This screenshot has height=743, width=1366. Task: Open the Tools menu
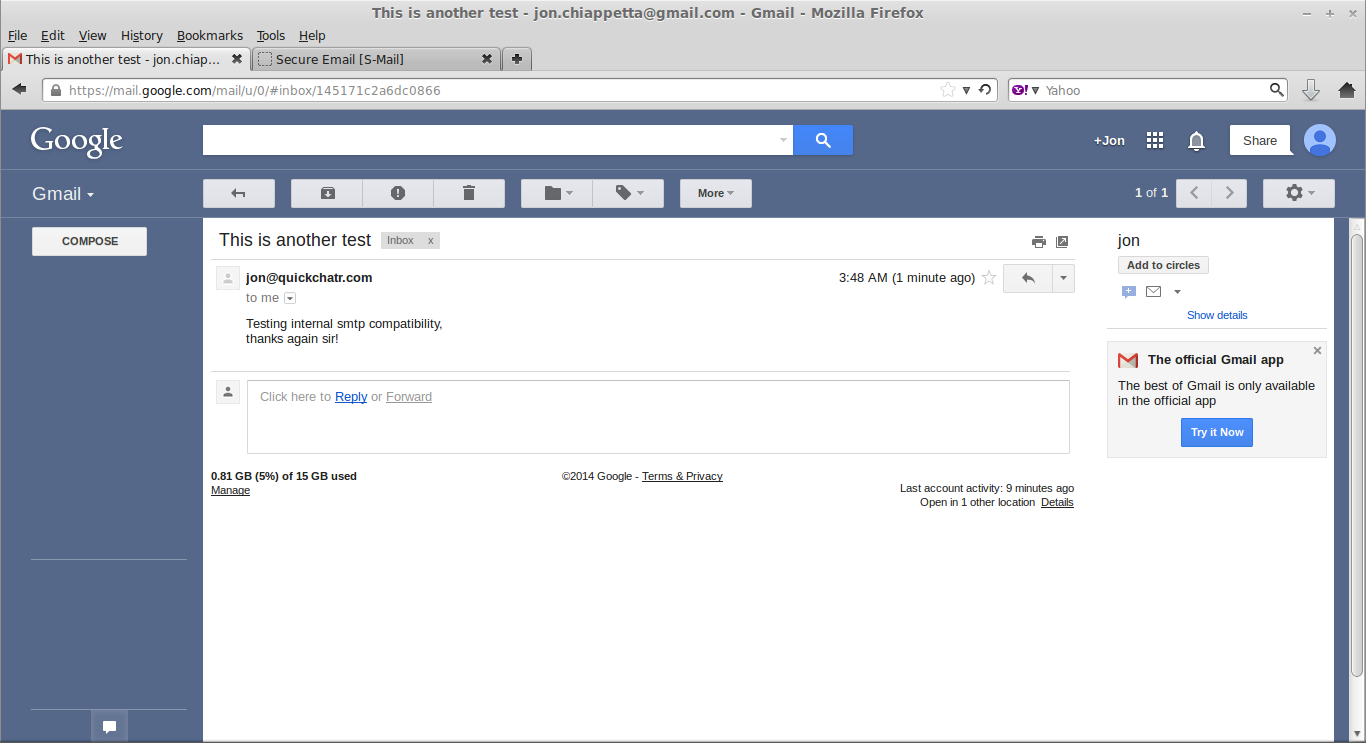(271, 36)
